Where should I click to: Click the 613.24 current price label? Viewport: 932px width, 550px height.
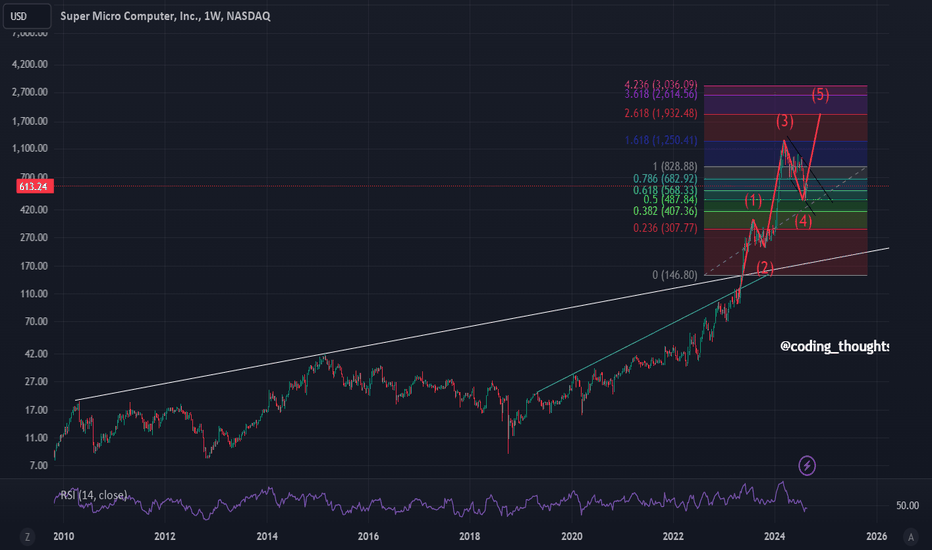(x=33, y=187)
